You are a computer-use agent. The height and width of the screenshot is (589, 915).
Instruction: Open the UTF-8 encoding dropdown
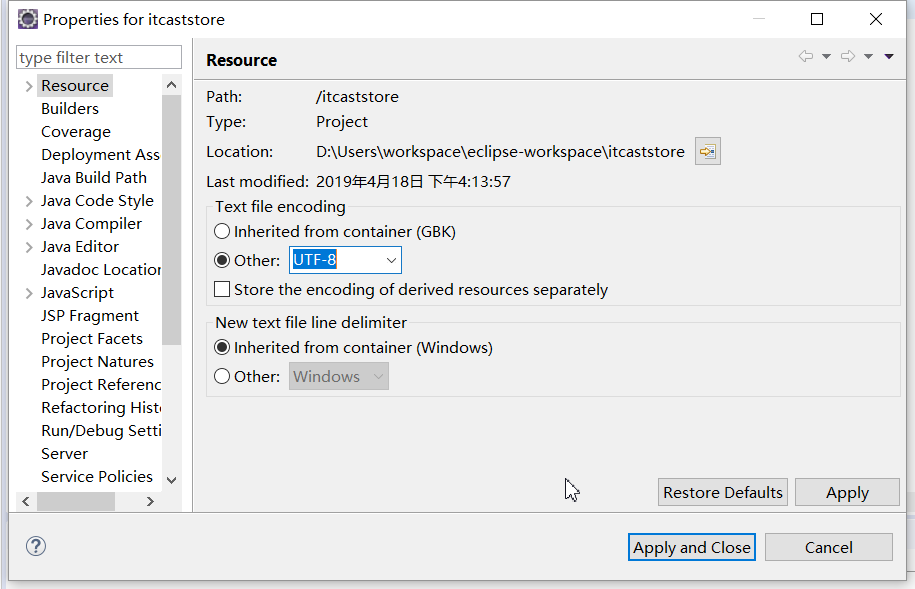tap(391, 261)
